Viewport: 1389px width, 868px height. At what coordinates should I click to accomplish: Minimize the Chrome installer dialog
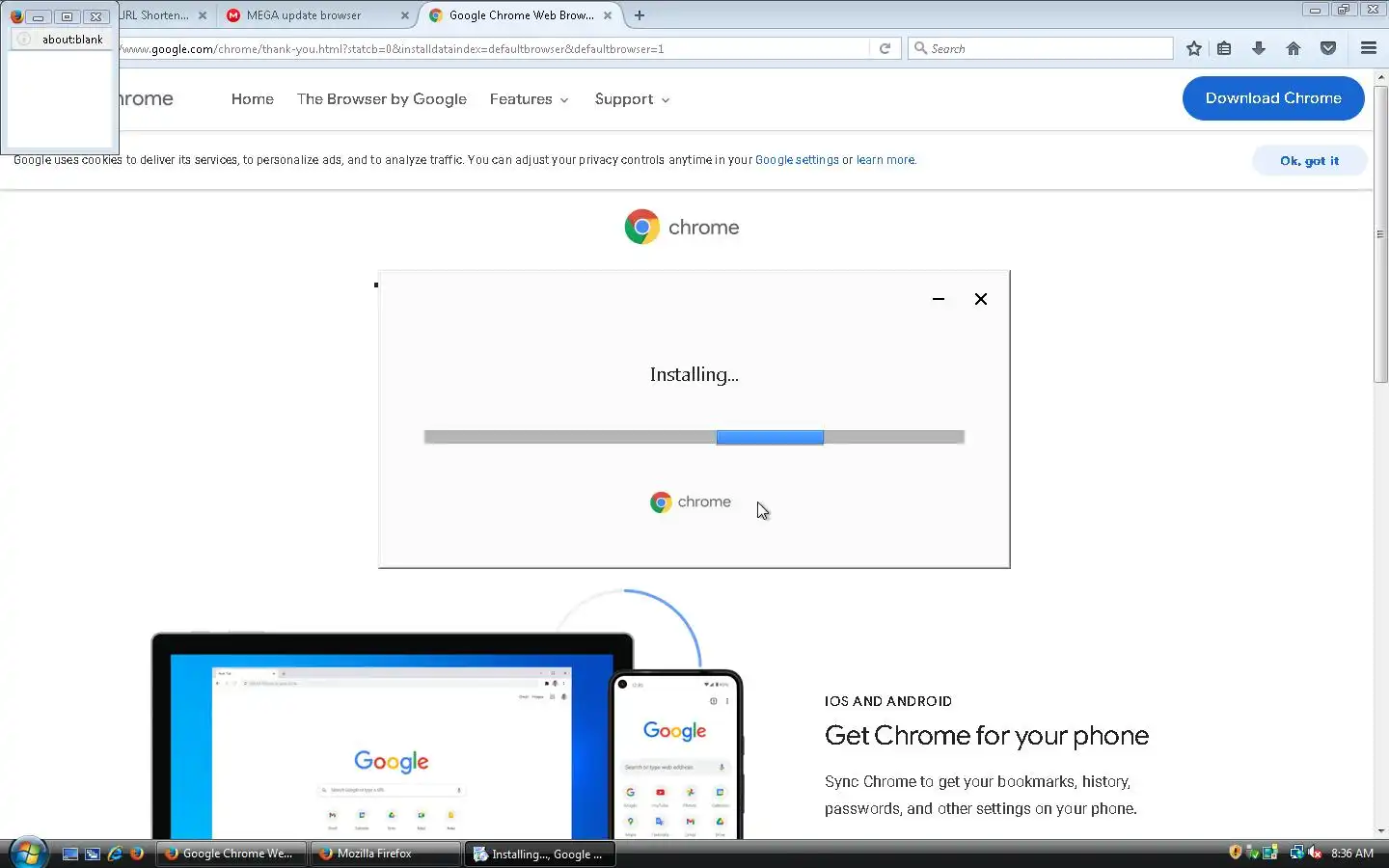[x=939, y=299]
